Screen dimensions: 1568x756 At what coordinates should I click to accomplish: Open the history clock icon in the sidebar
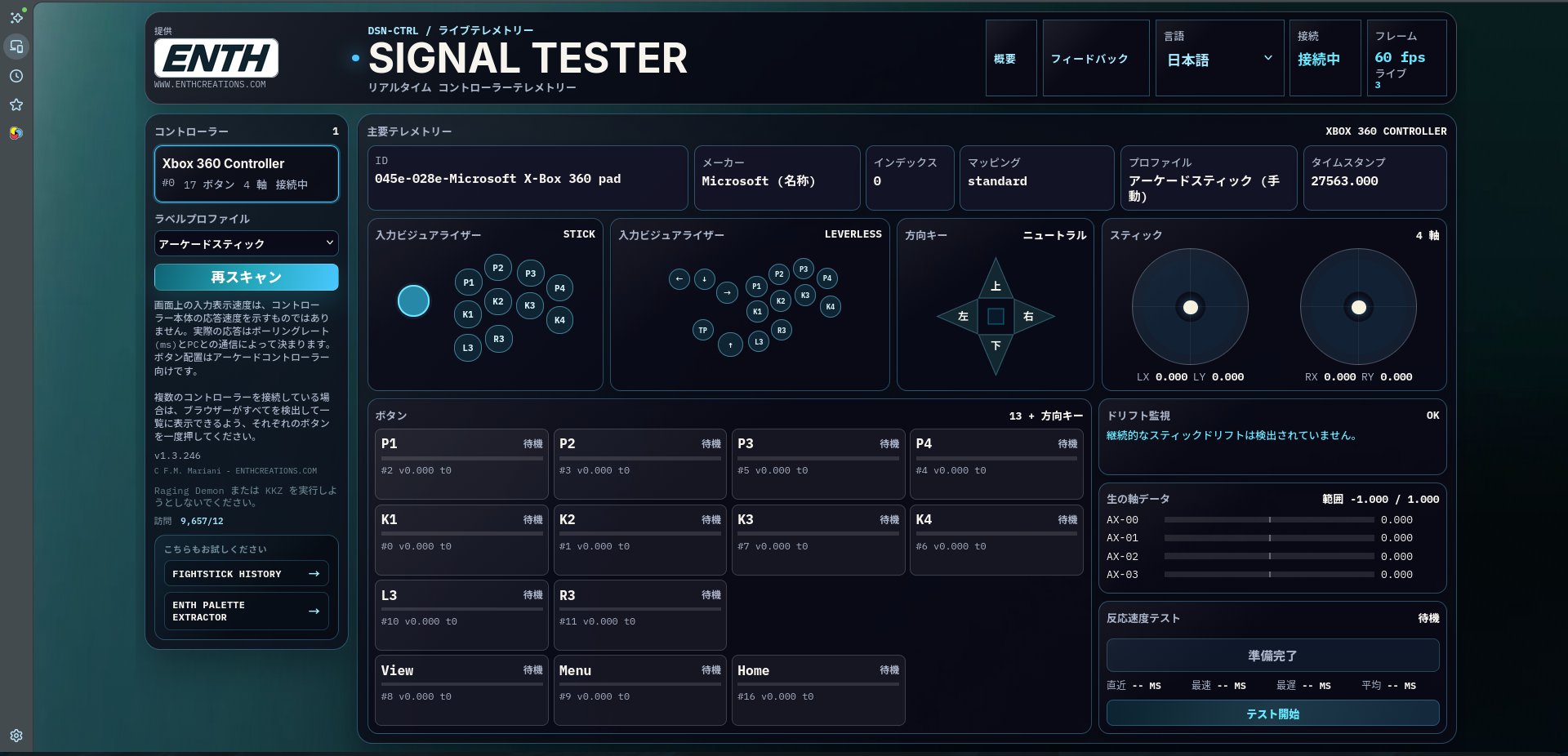(16, 76)
